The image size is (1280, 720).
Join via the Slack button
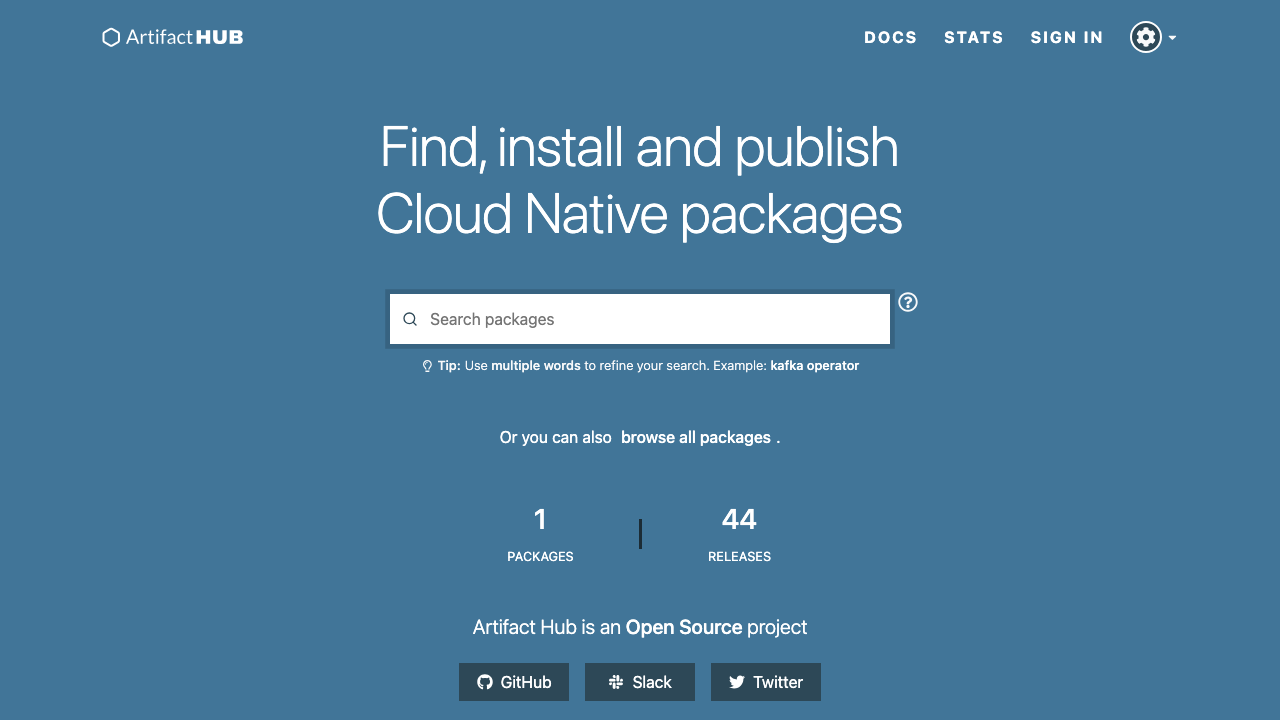(x=640, y=682)
